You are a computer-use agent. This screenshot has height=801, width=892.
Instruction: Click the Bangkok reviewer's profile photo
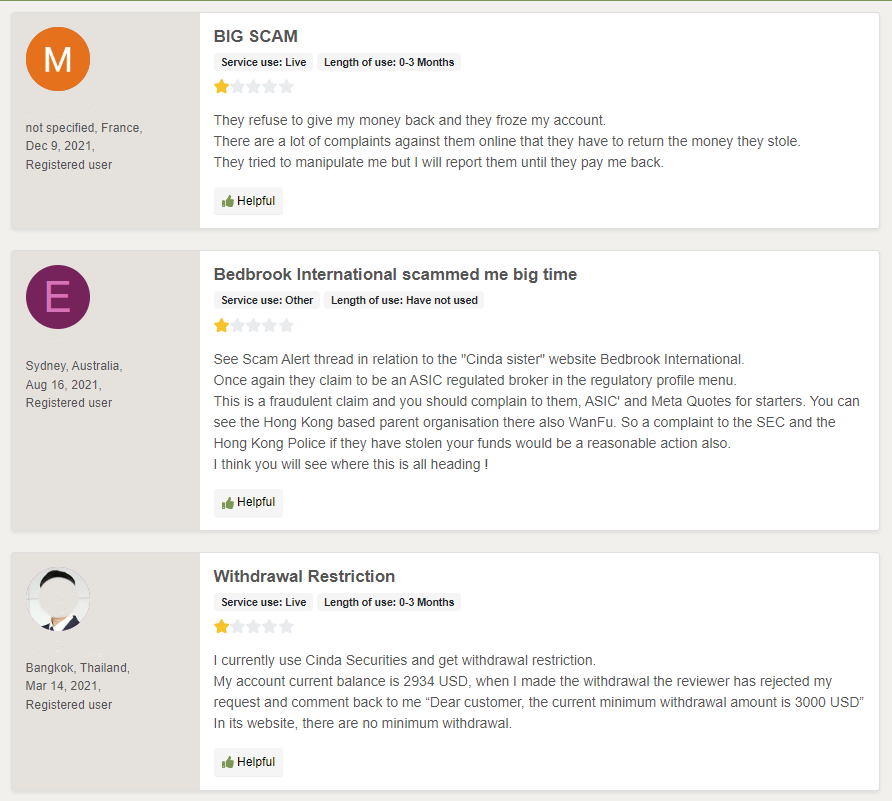pyautogui.click(x=58, y=599)
